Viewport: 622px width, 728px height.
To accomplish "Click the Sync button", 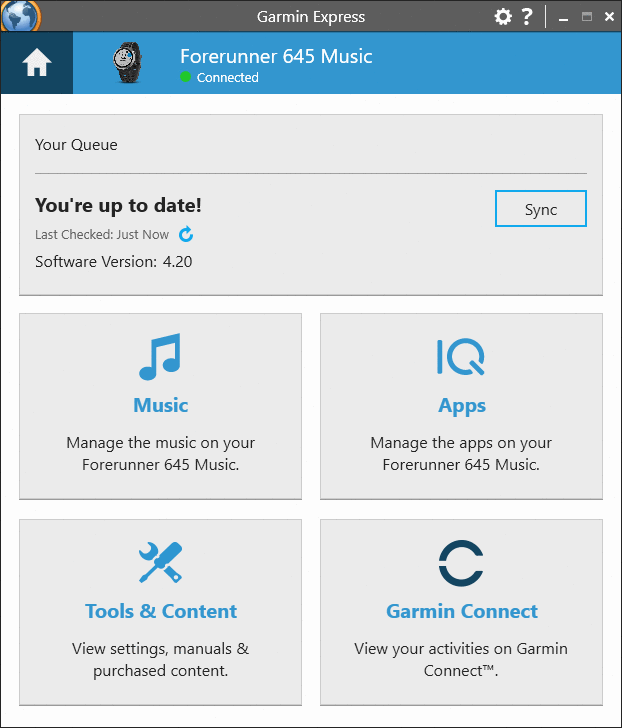I will click(x=541, y=208).
